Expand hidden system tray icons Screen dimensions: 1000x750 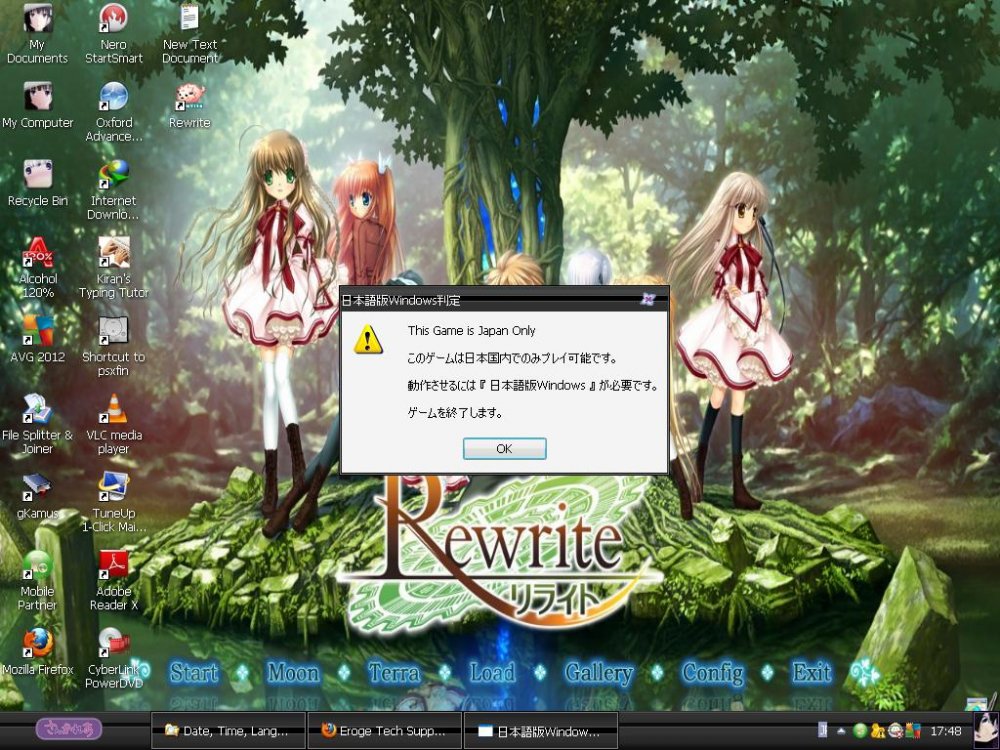(x=842, y=731)
